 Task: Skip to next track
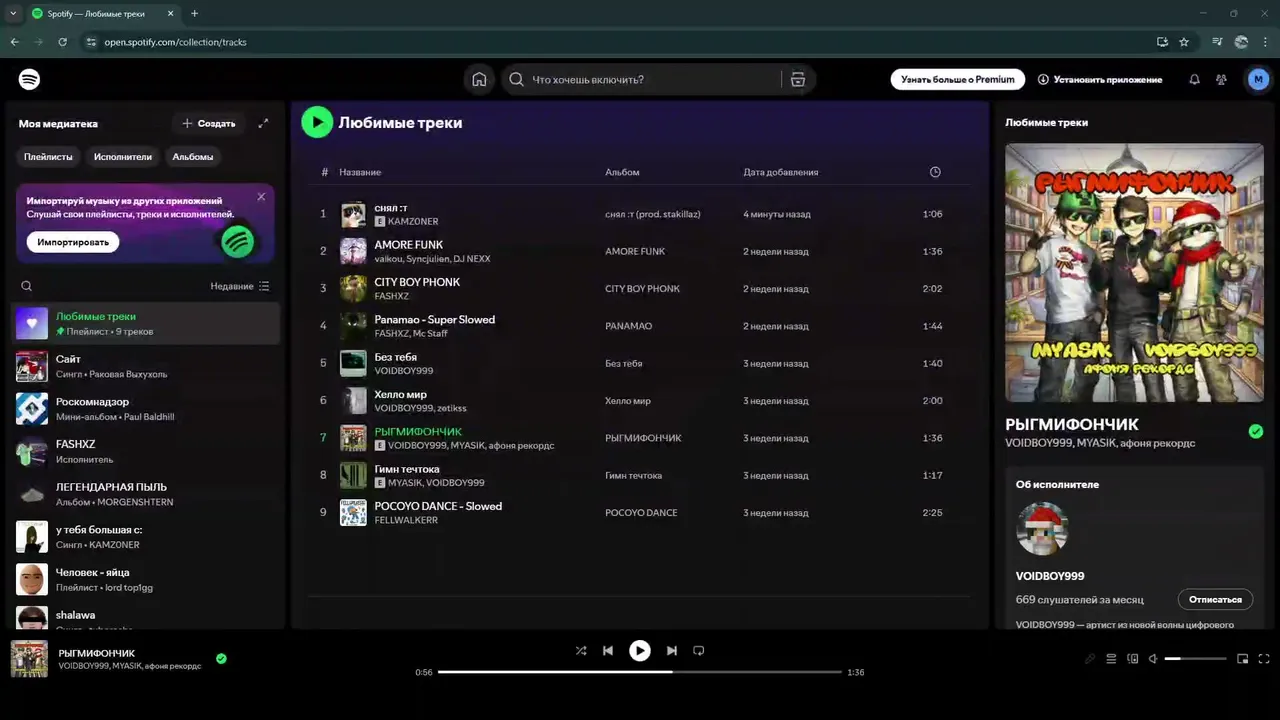[x=672, y=650]
